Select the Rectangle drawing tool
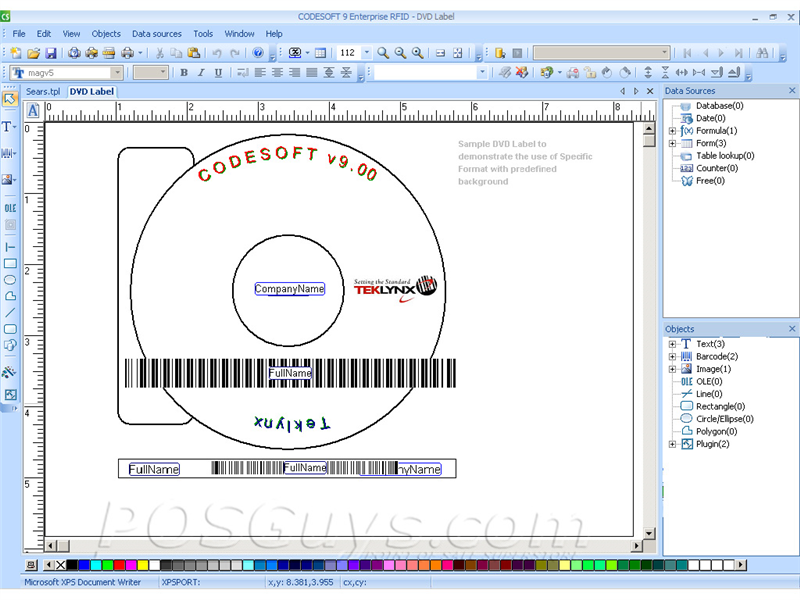The width and height of the screenshot is (800, 600). (x=10, y=264)
